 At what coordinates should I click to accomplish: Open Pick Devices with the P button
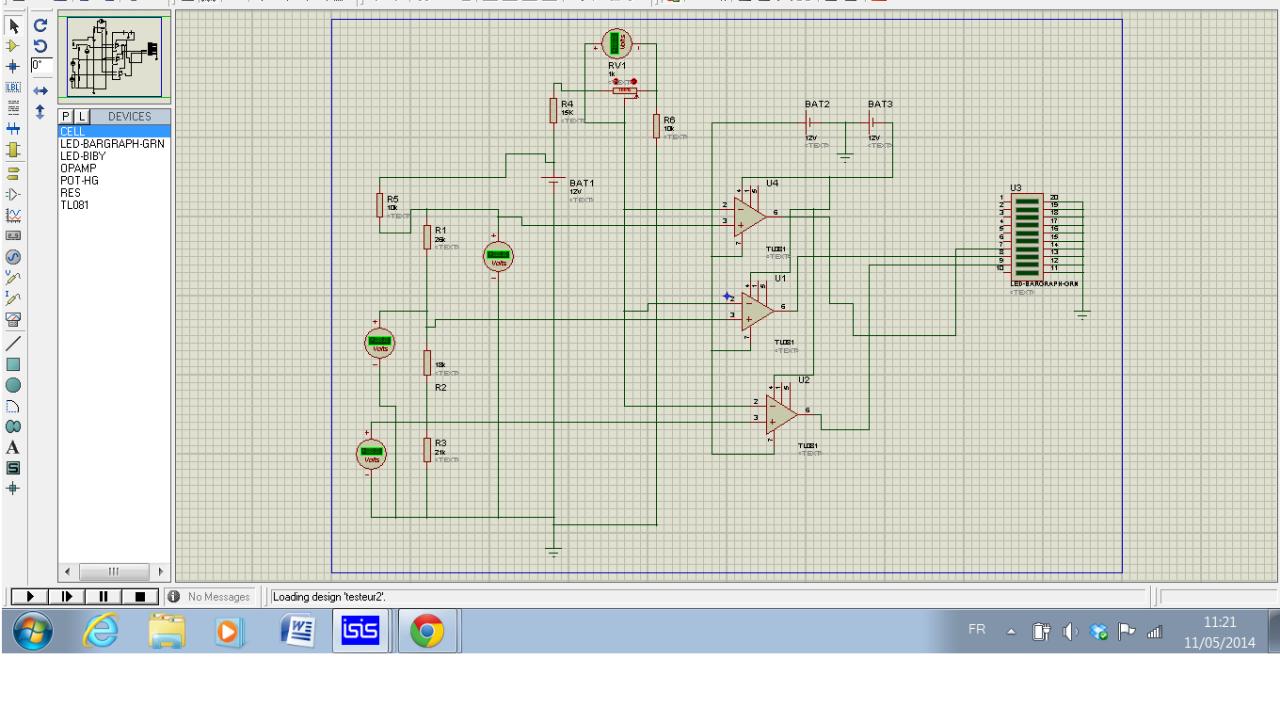[x=67, y=117]
